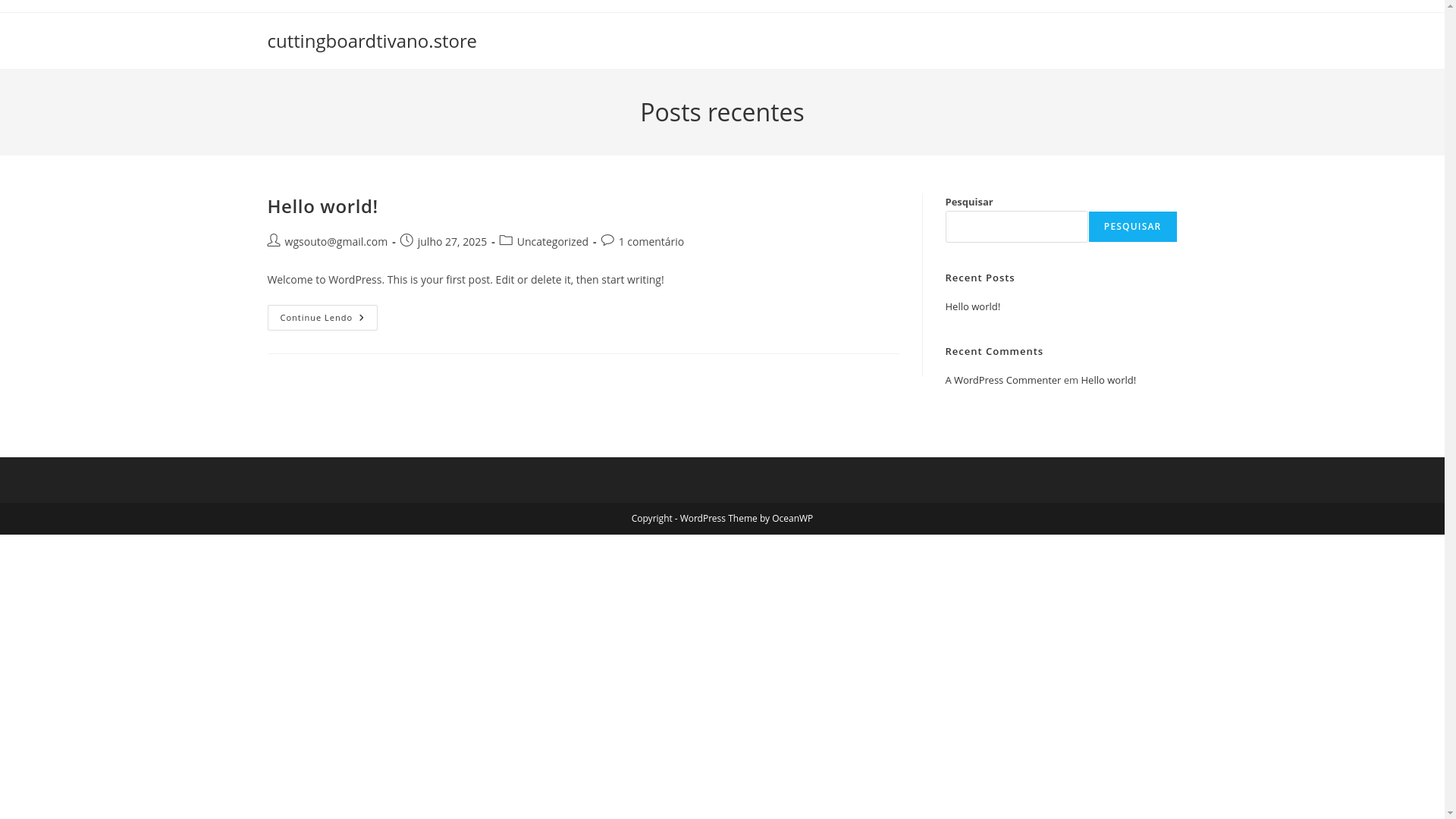Click the clock icon before the date
The image size is (1456, 819).
click(x=406, y=240)
